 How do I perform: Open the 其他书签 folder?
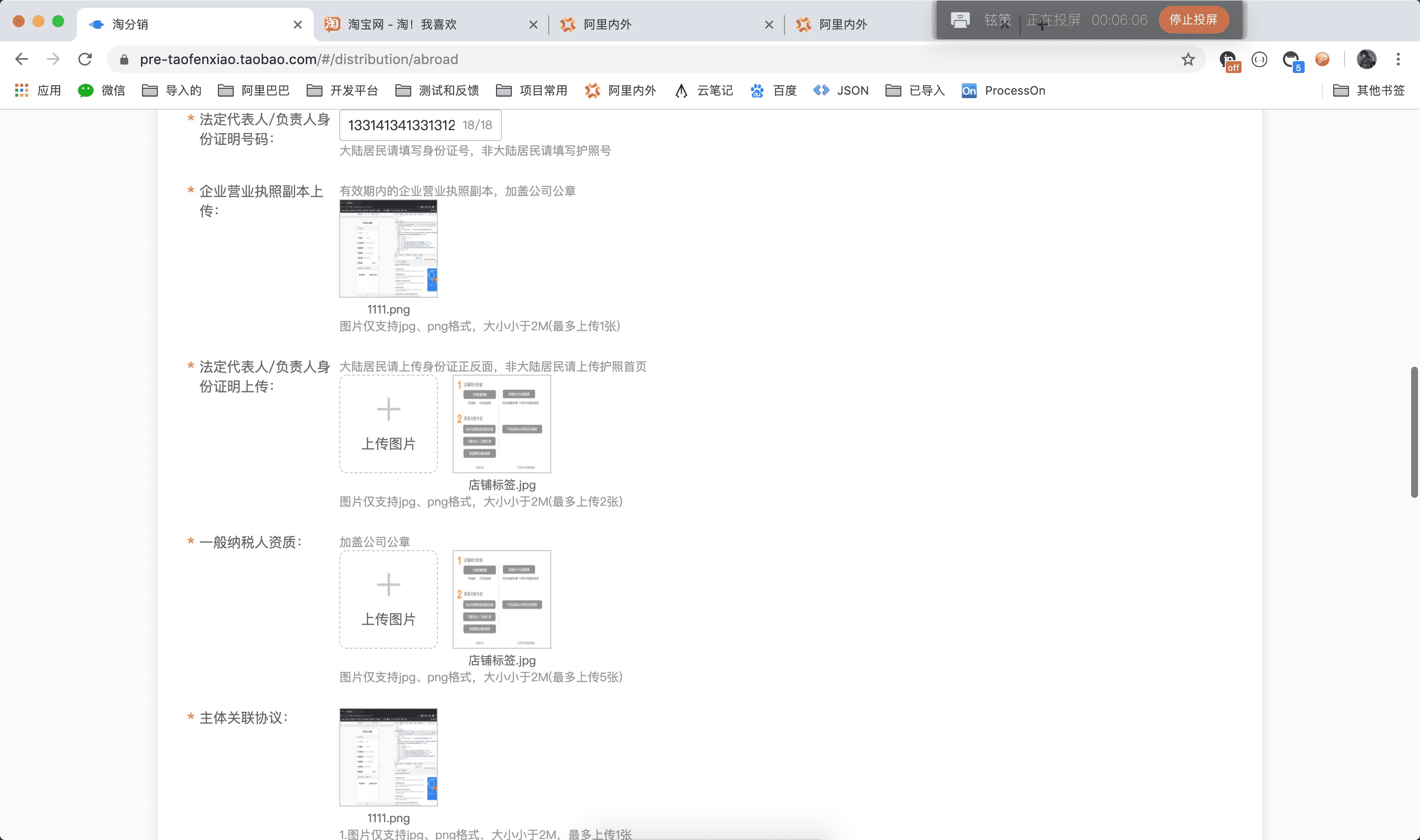click(1369, 91)
